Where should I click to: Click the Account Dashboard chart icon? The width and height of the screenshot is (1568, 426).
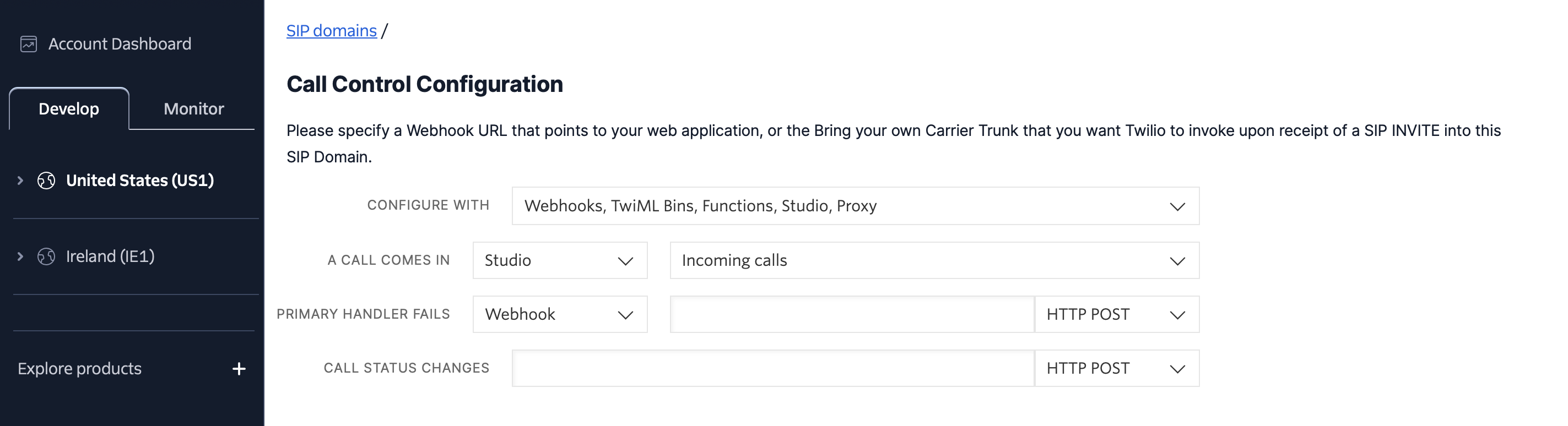pos(29,45)
